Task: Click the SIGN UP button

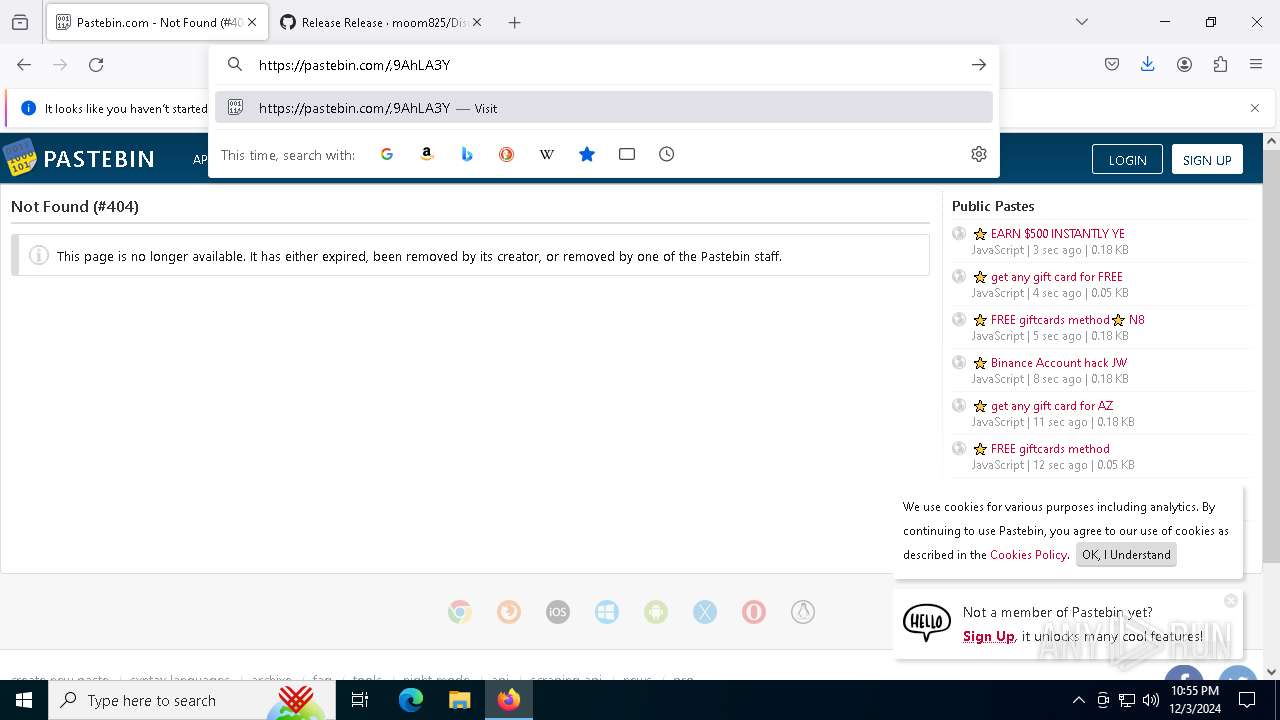Action: pos(1207,160)
